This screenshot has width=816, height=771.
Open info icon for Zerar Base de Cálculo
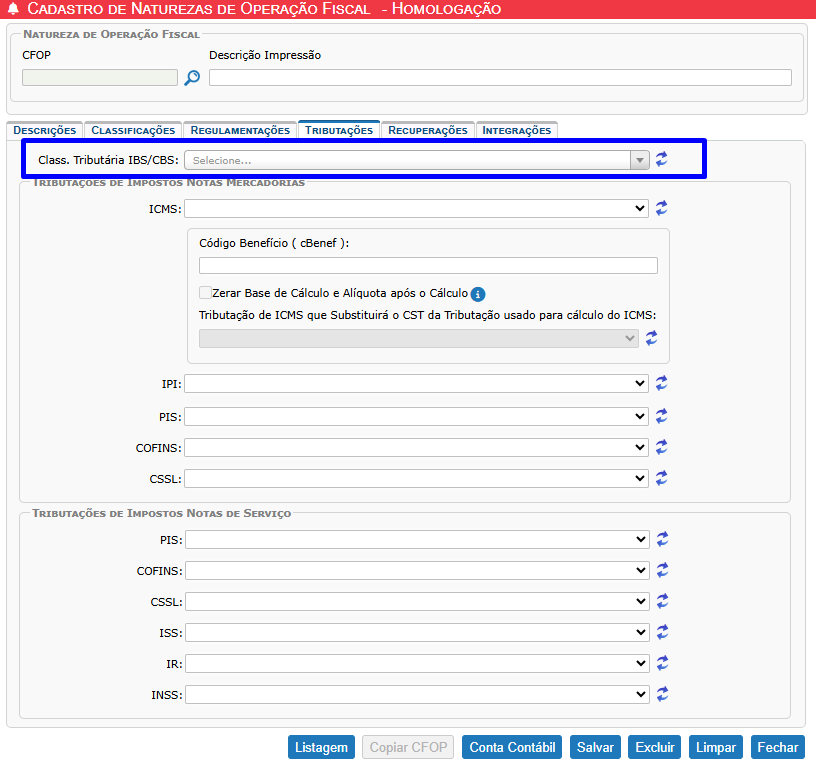(x=478, y=294)
